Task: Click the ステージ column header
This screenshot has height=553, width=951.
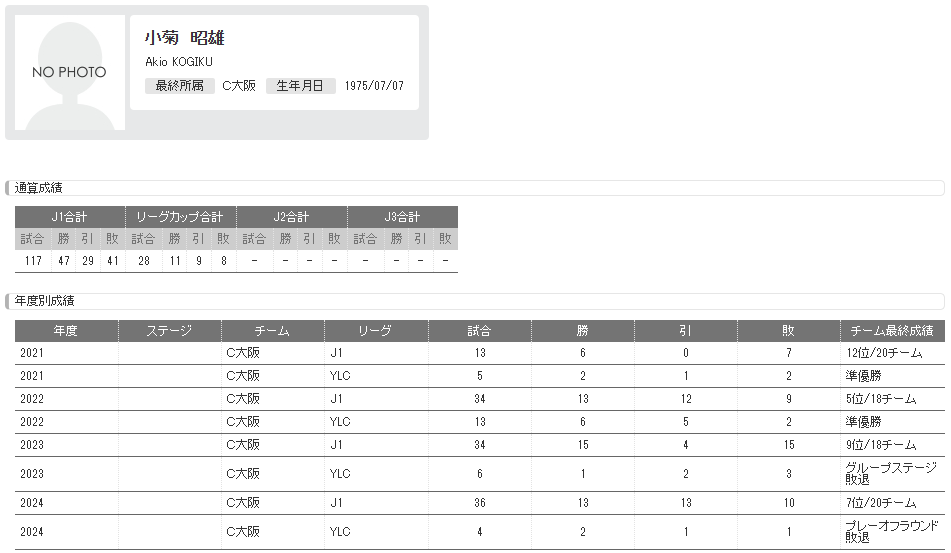Action: 170,331
